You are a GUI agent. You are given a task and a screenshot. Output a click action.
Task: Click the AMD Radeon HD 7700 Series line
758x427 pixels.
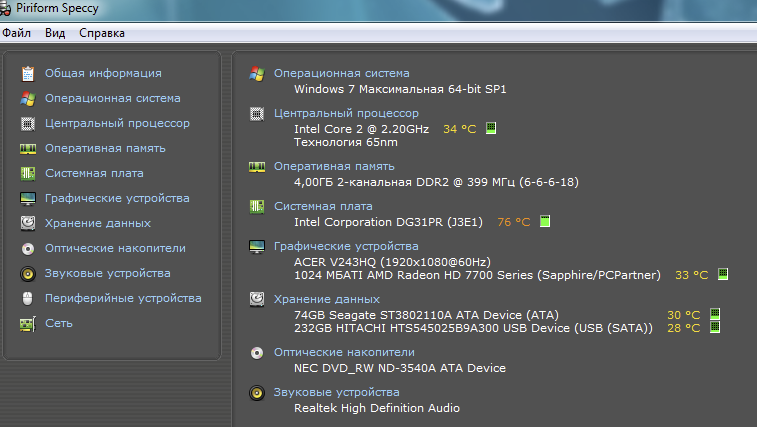pyautogui.click(x=478, y=275)
